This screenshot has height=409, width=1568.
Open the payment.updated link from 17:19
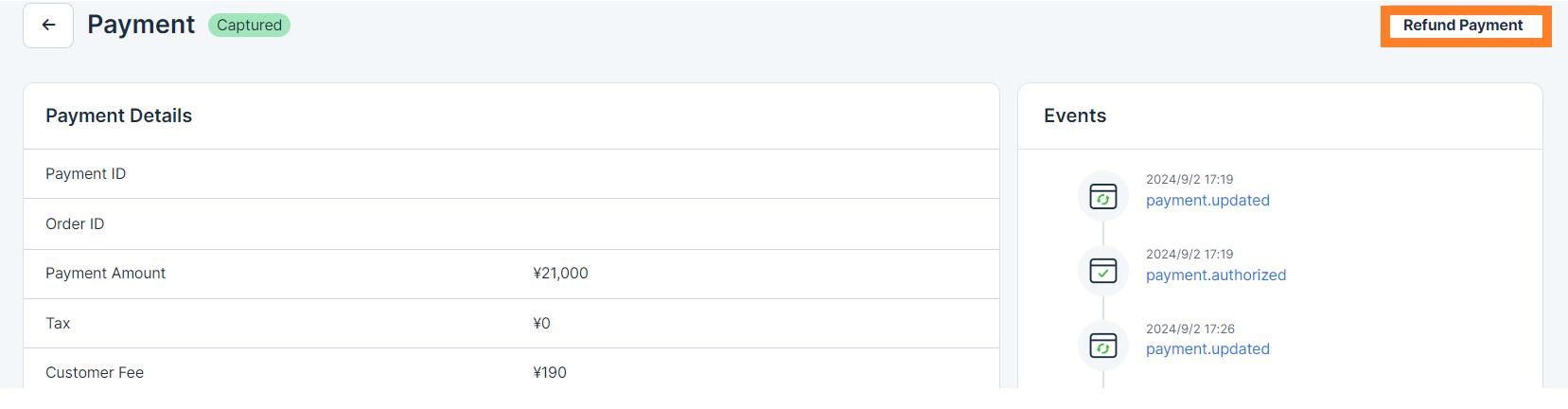pyautogui.click(x=1207, y=201)
